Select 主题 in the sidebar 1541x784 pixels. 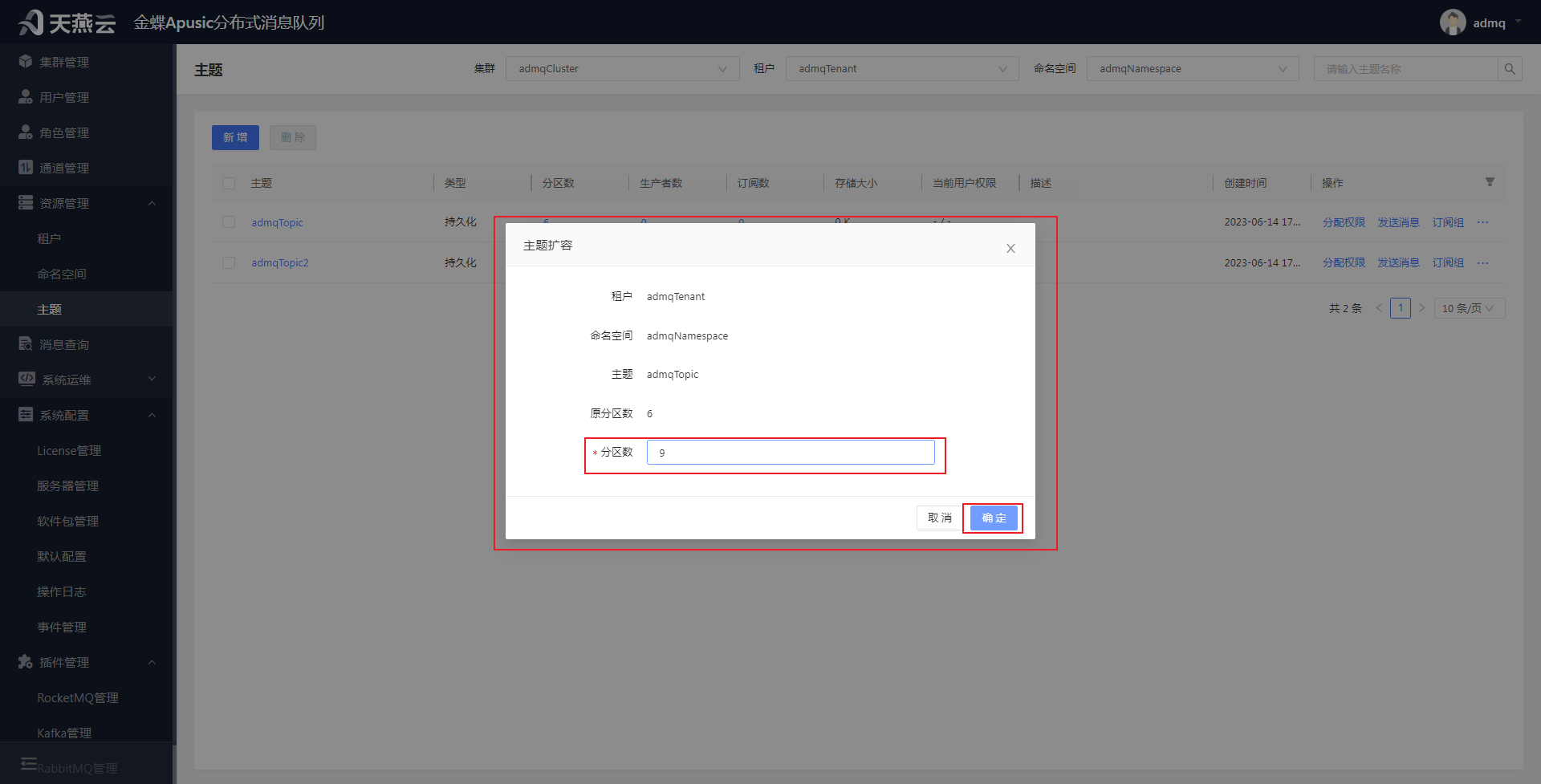[49, 309]
